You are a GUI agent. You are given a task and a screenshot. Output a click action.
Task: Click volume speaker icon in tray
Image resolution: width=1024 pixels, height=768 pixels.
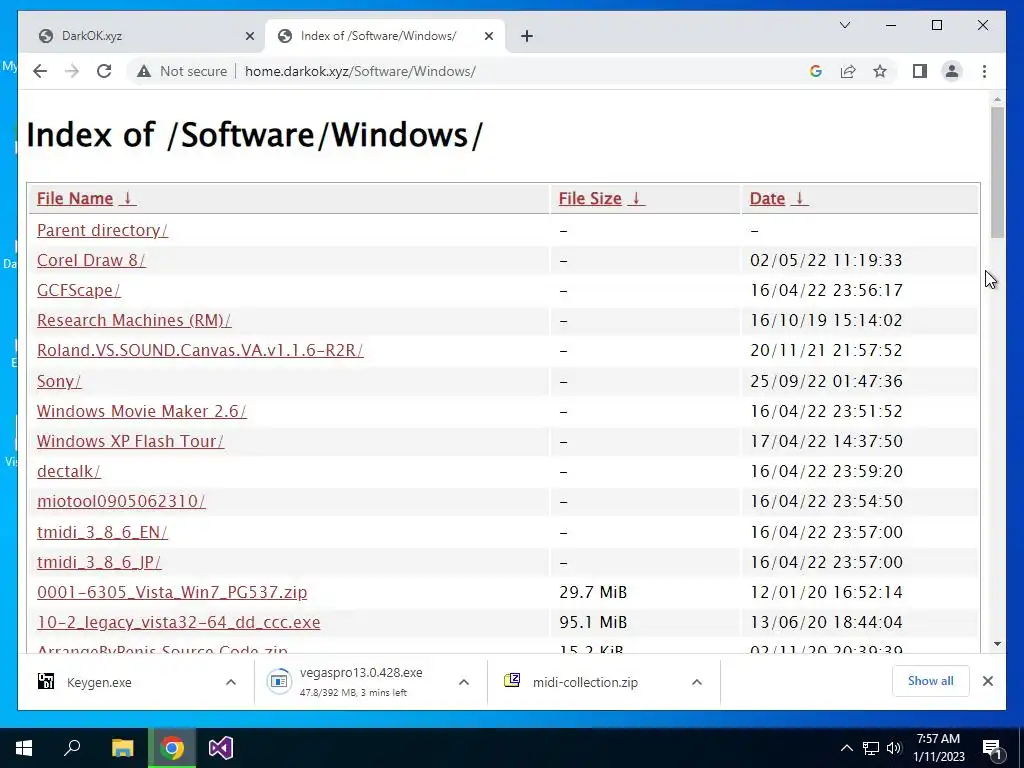pyautogui.click(x=894, y=748)
